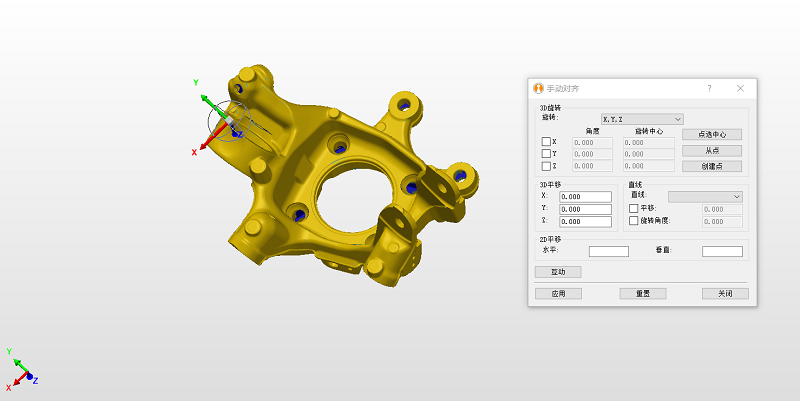The height and width of the screenshot is (401, 800).
Task: Enable the Y rotation checkbox
Action: (x=546, y=154)
